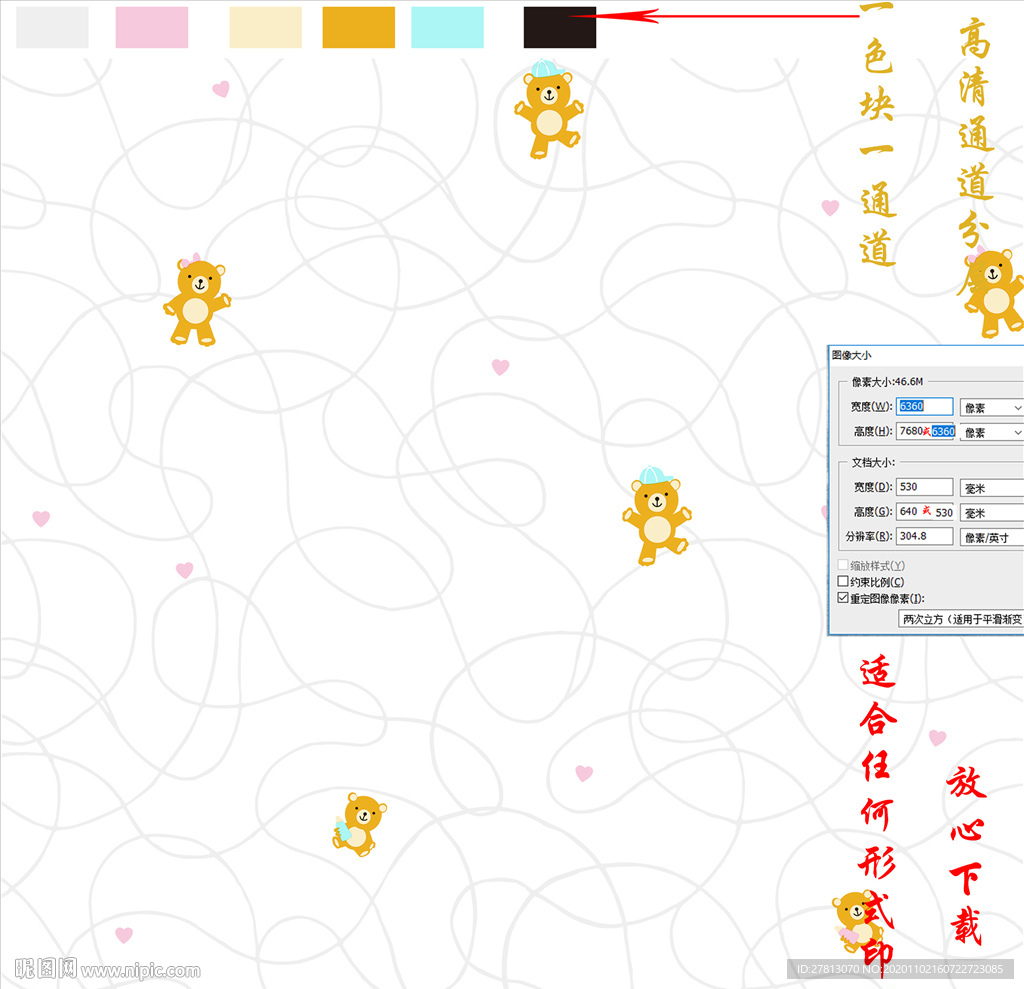
Task: Pick the golden orange color swatch
Action: (359, 27)
